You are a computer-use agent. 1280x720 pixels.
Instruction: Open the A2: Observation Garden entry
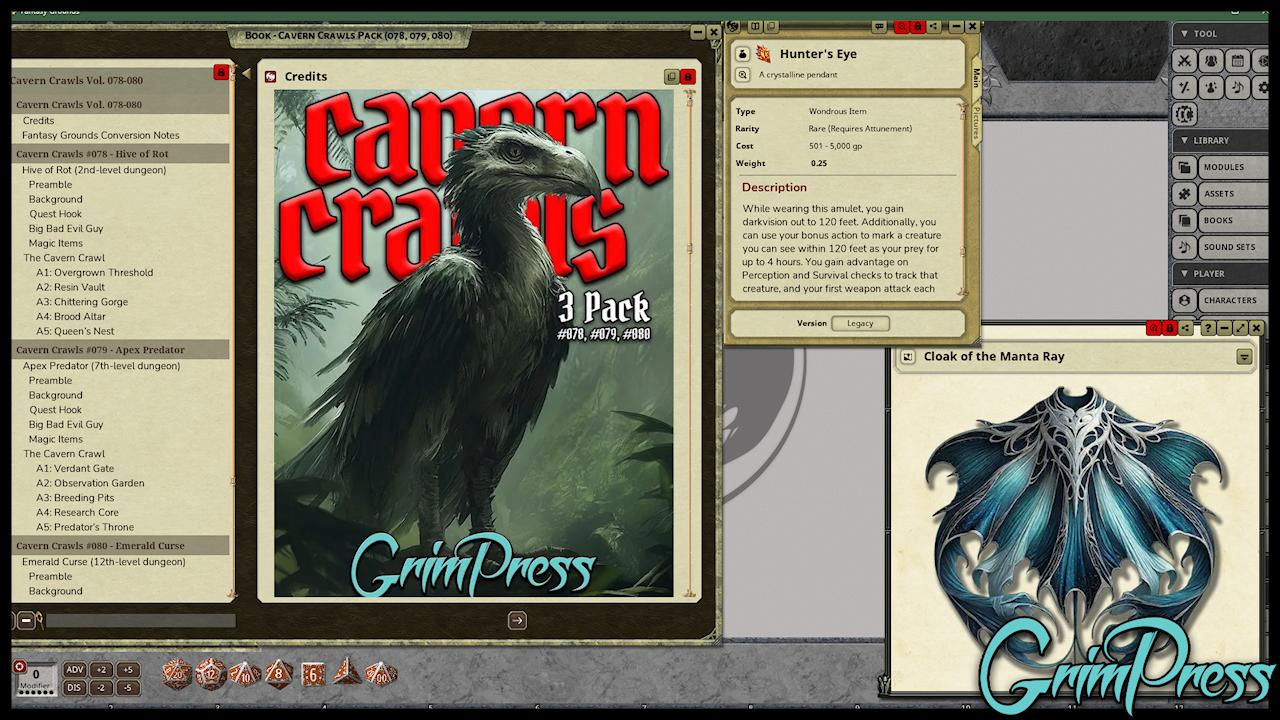click(90, 483)
